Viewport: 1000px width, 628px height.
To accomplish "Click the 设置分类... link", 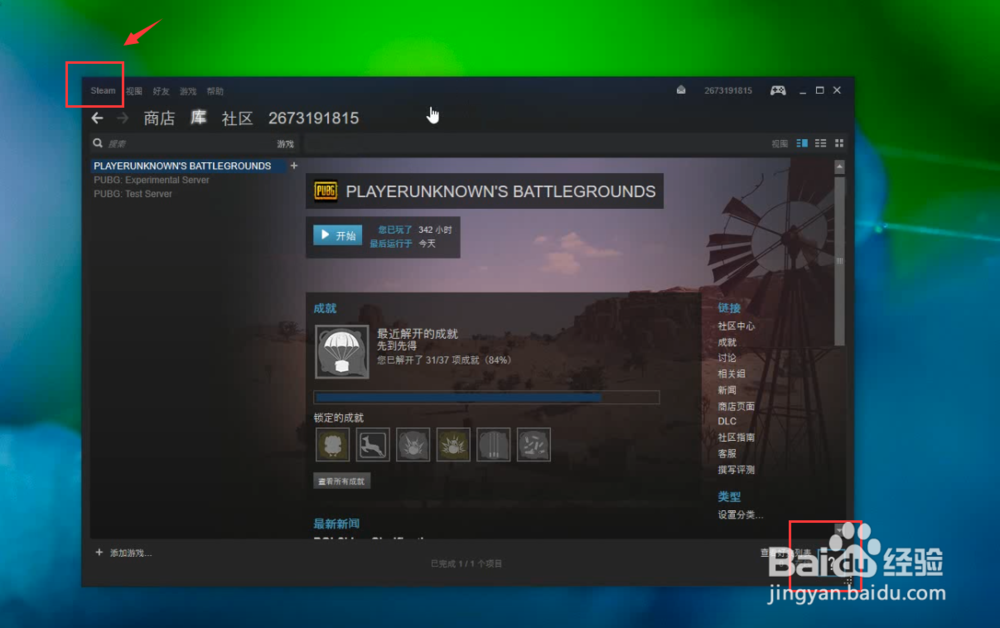I will (740, 515).
